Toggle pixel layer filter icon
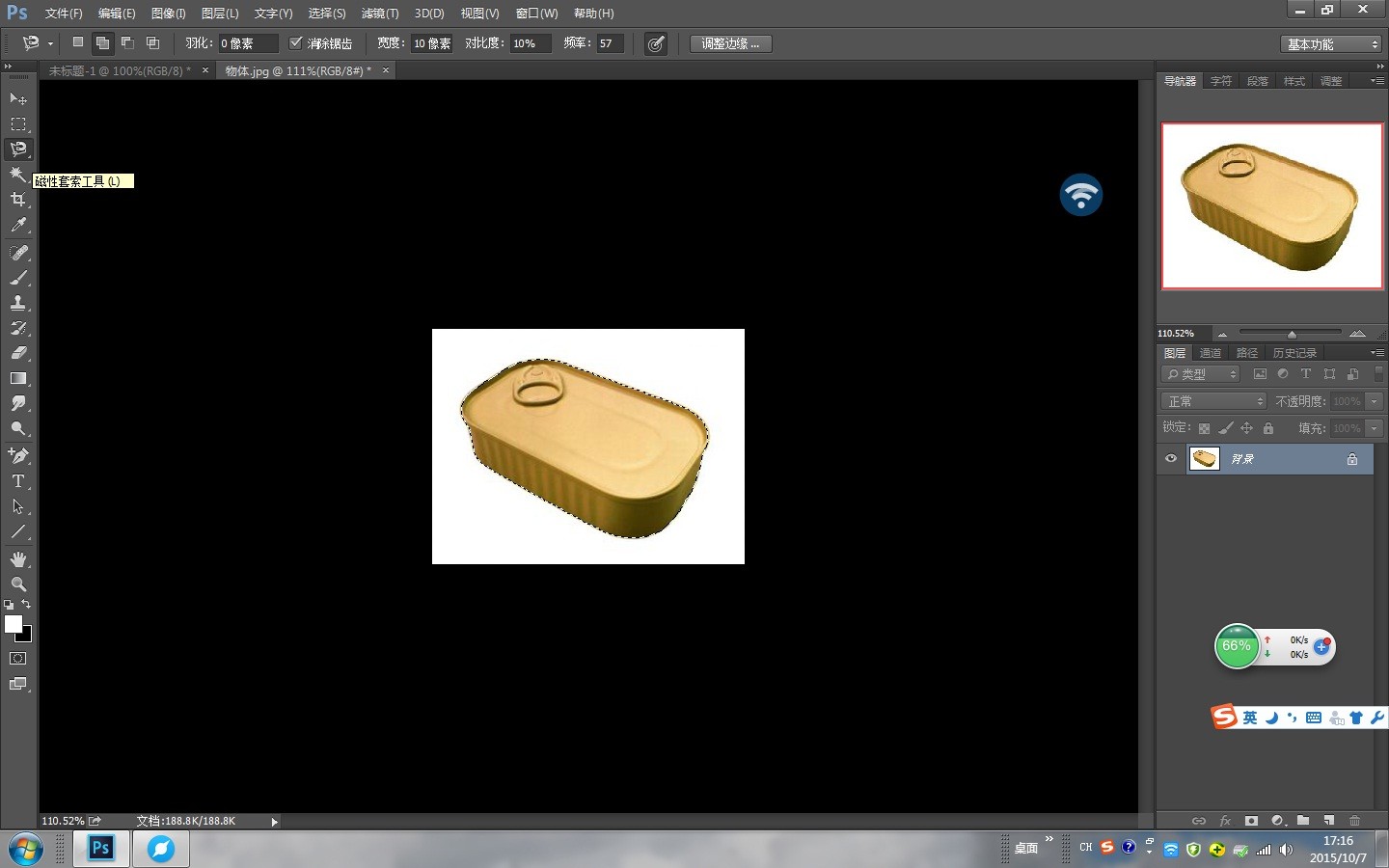The image size is (1389, 868). (x=1260, y=374)
